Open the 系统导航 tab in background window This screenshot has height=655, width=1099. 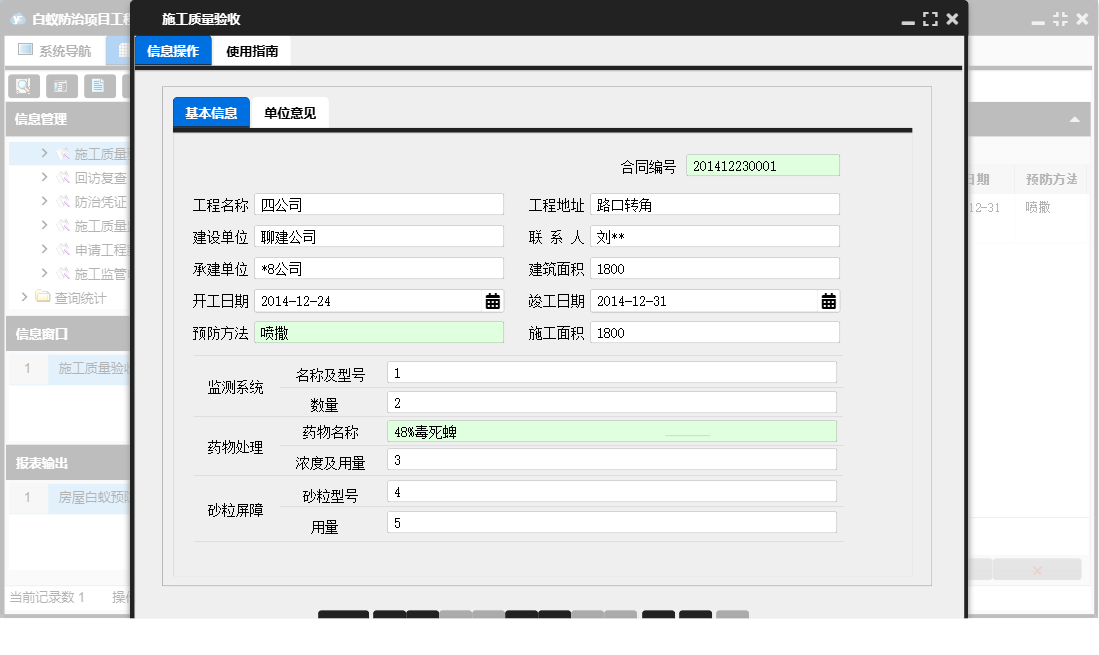point(55,50)
